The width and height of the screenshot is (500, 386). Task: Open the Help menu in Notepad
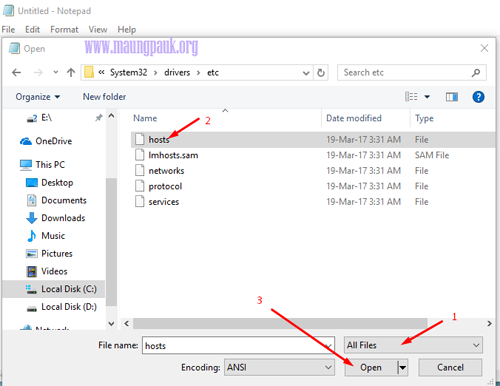(x=127, y=30)
